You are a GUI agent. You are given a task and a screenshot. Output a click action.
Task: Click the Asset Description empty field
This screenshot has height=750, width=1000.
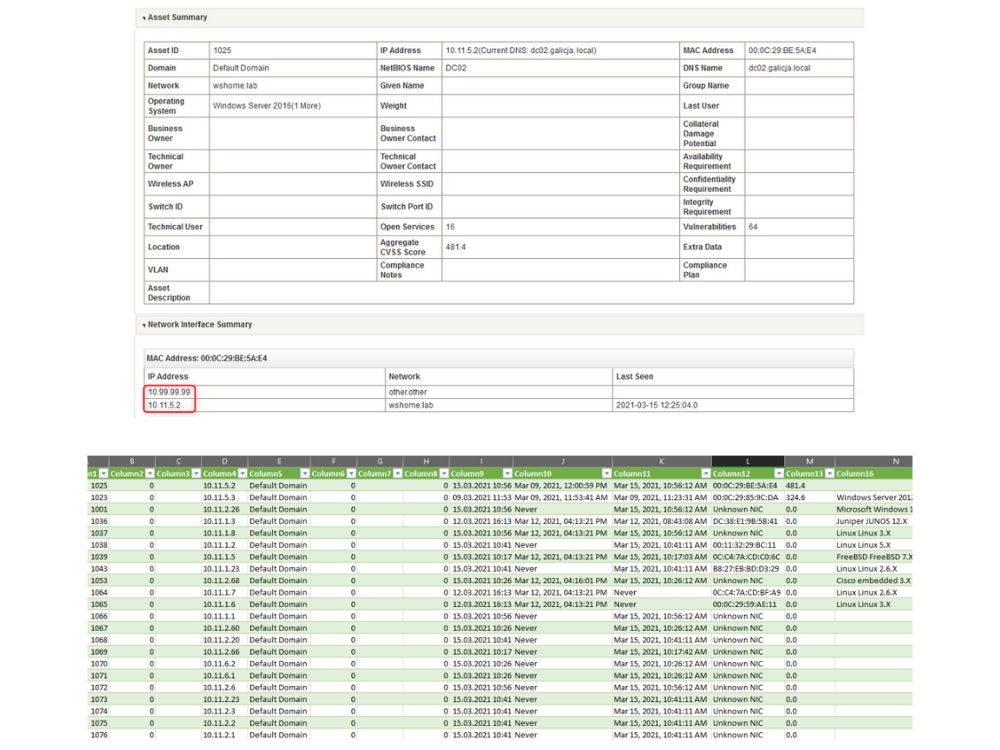(530, 293)
